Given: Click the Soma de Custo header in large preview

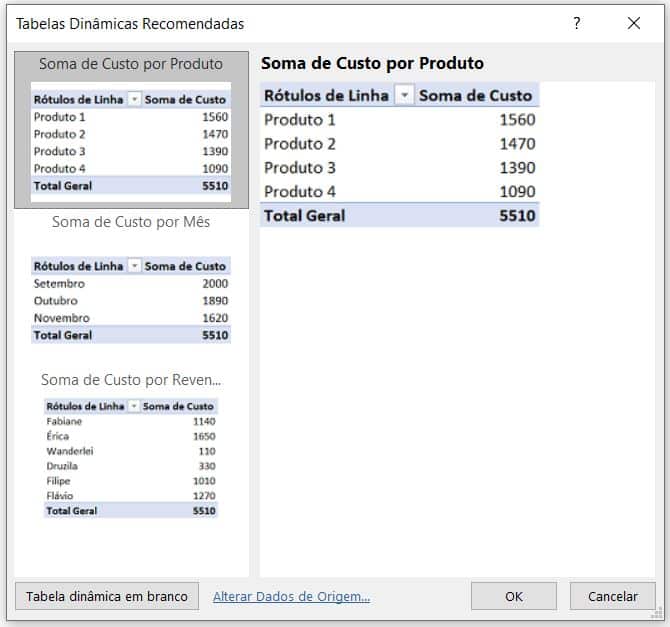Looking at the screenshot, I should tap(475, 95).
